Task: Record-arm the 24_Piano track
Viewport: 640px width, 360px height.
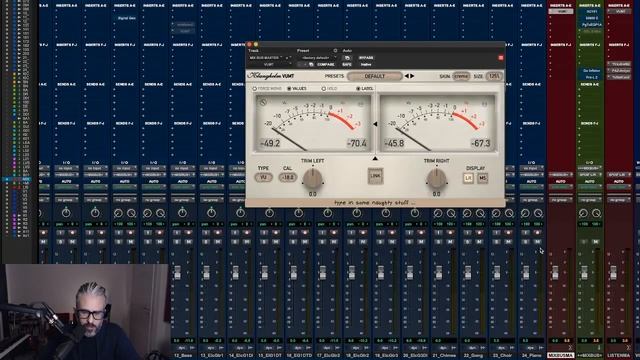Action: 537,233
